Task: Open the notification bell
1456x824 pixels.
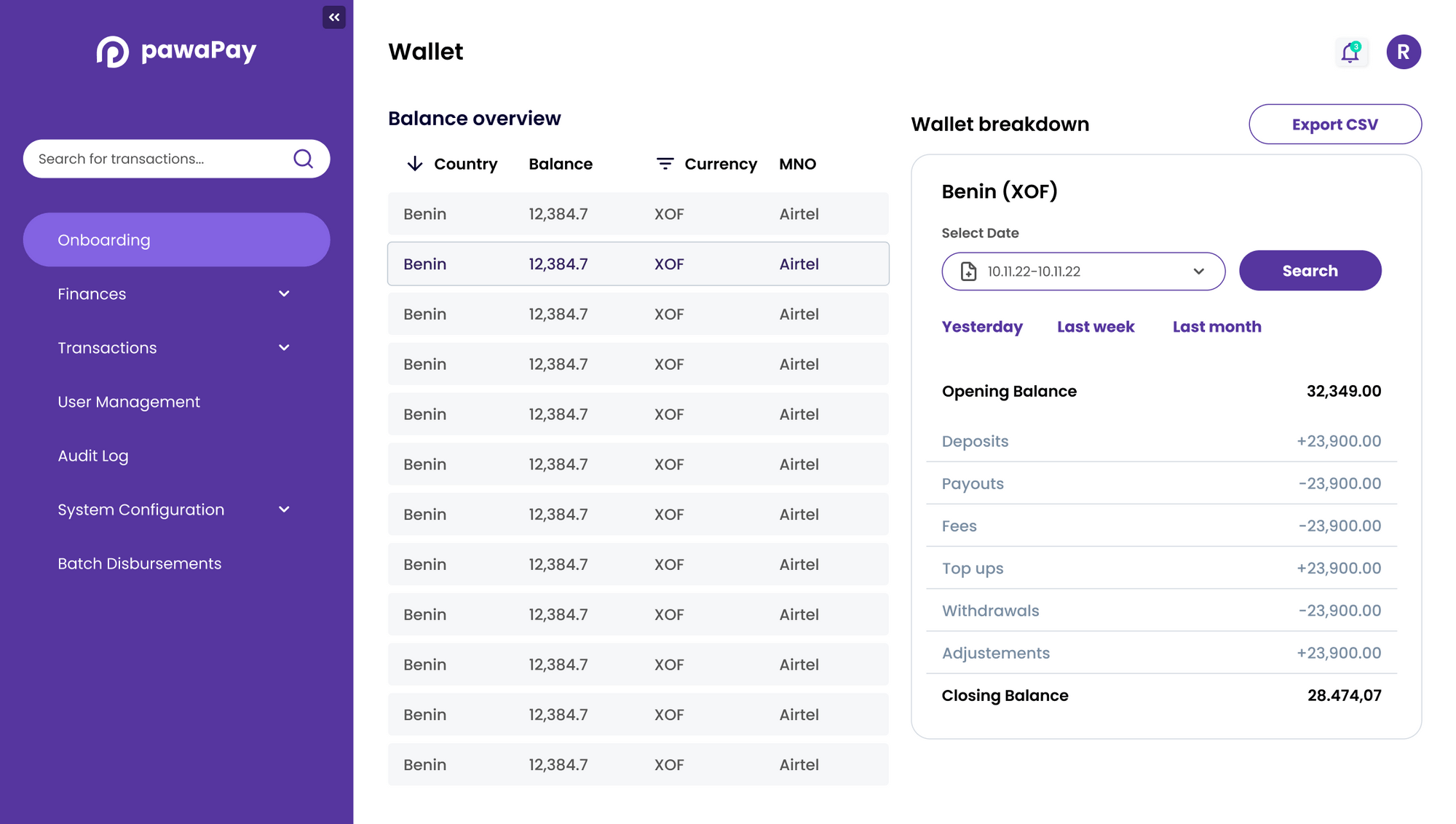Action: pyautogui.click(x=1350, y=52)
